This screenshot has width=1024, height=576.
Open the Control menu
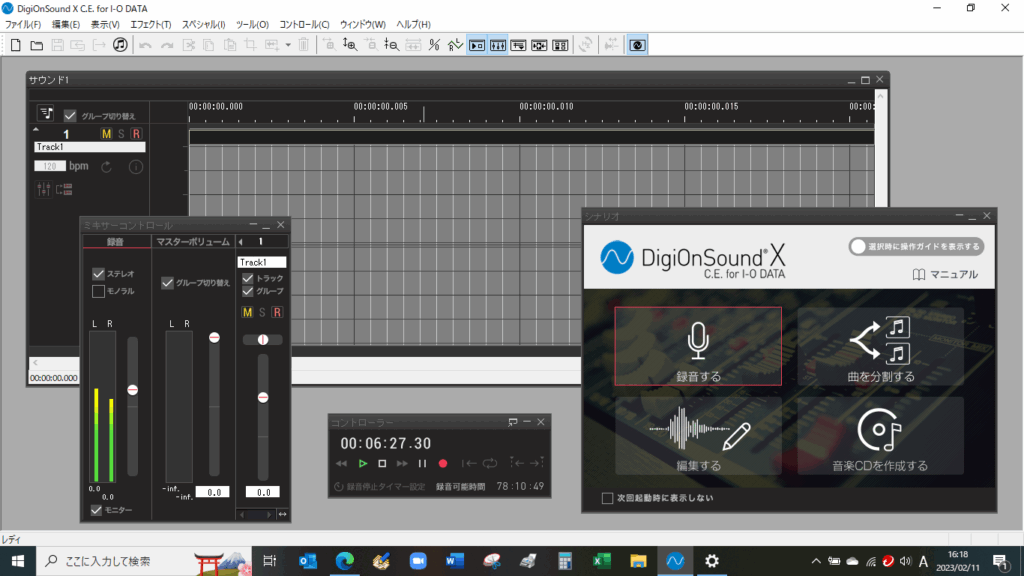click(x=304, y=25)
